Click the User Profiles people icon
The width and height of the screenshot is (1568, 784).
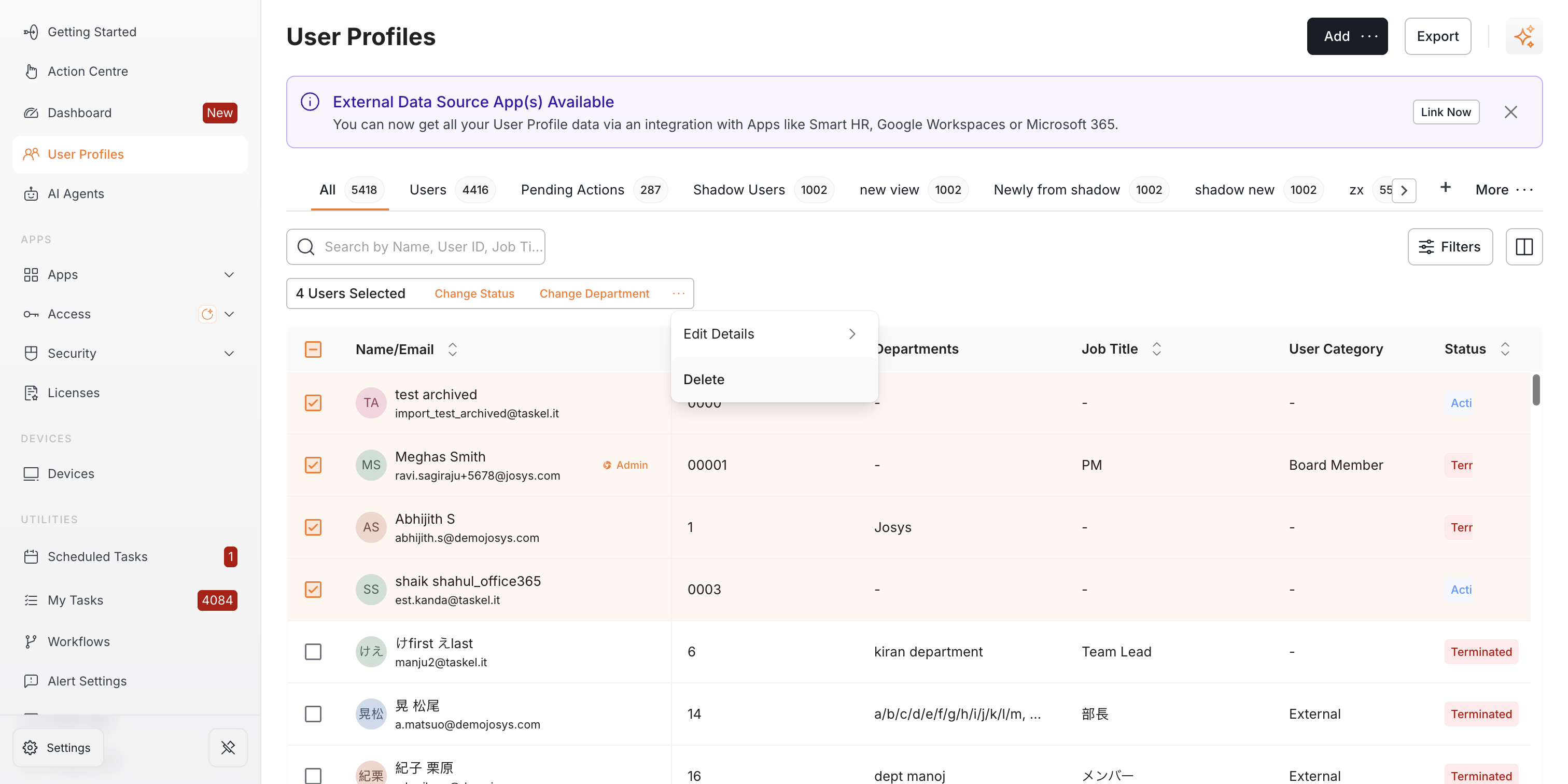(31, 154)
